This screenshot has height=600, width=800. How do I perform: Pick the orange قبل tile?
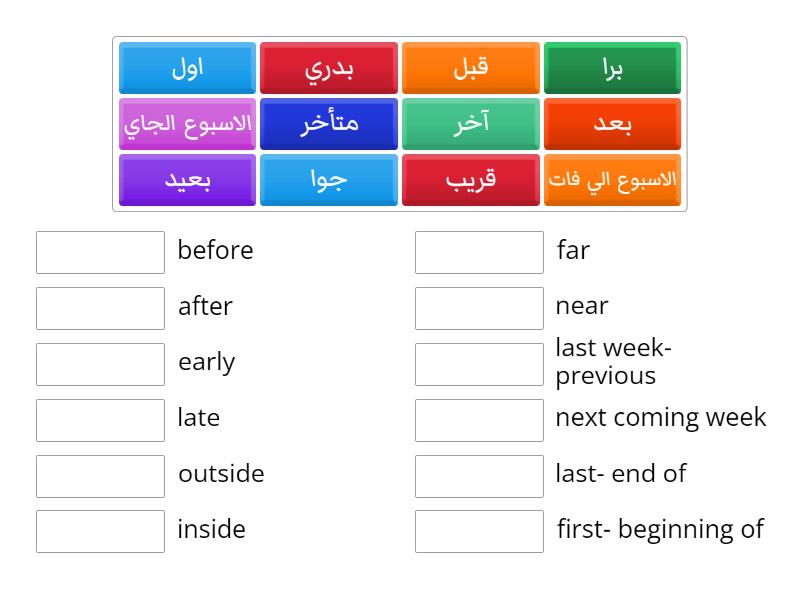[x=470, y=68]
